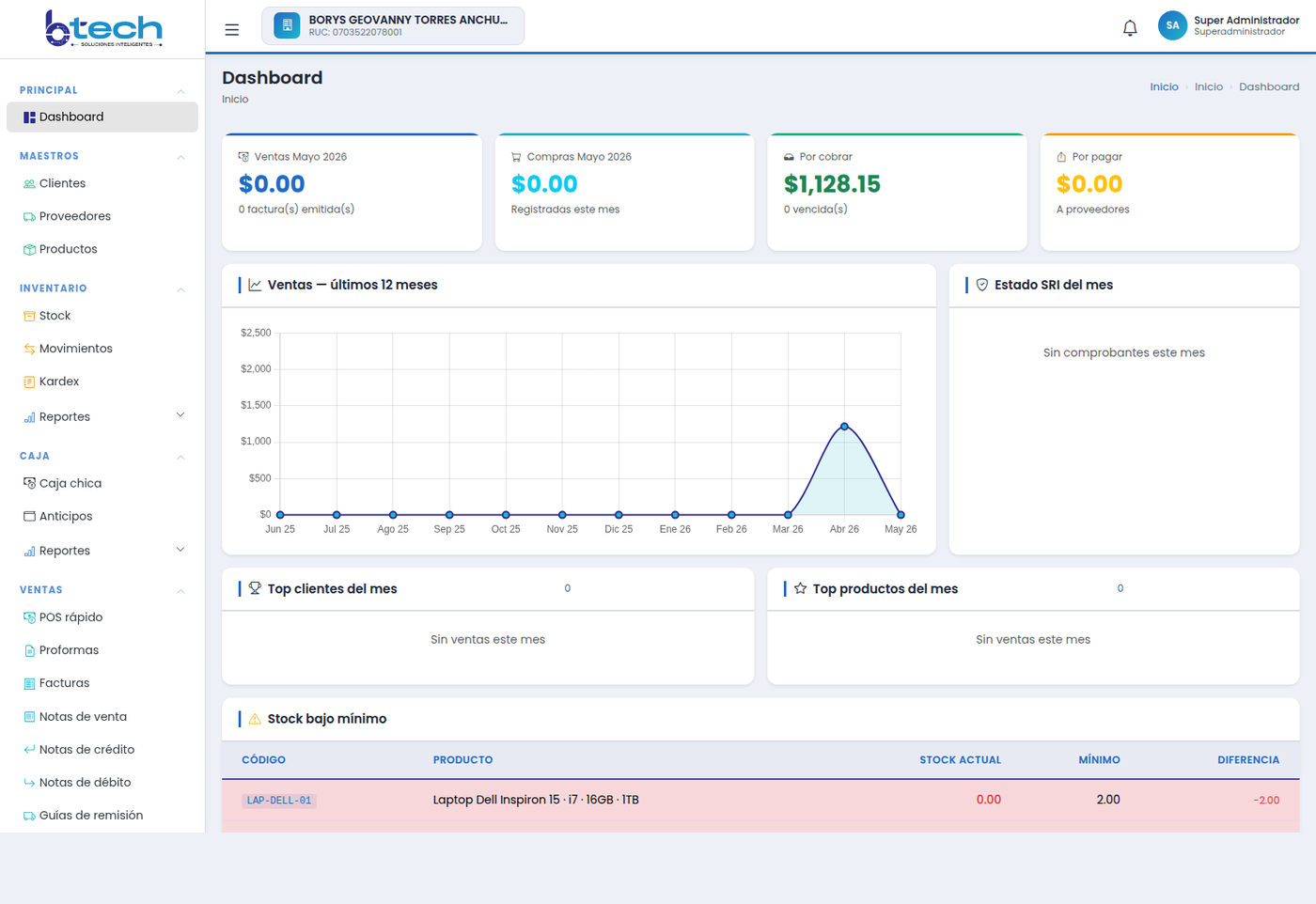The image size is (1316, 904).
Task: Click the warning icon in Stock bajo mínimo
Action: (x=255, y=719)
